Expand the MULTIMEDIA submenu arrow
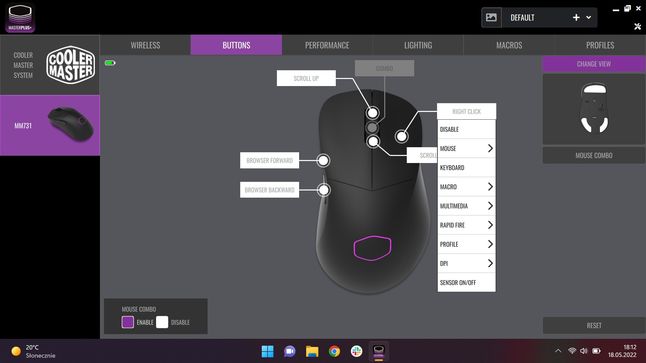This screenshot has height=363, width=646. click(490, 206)
